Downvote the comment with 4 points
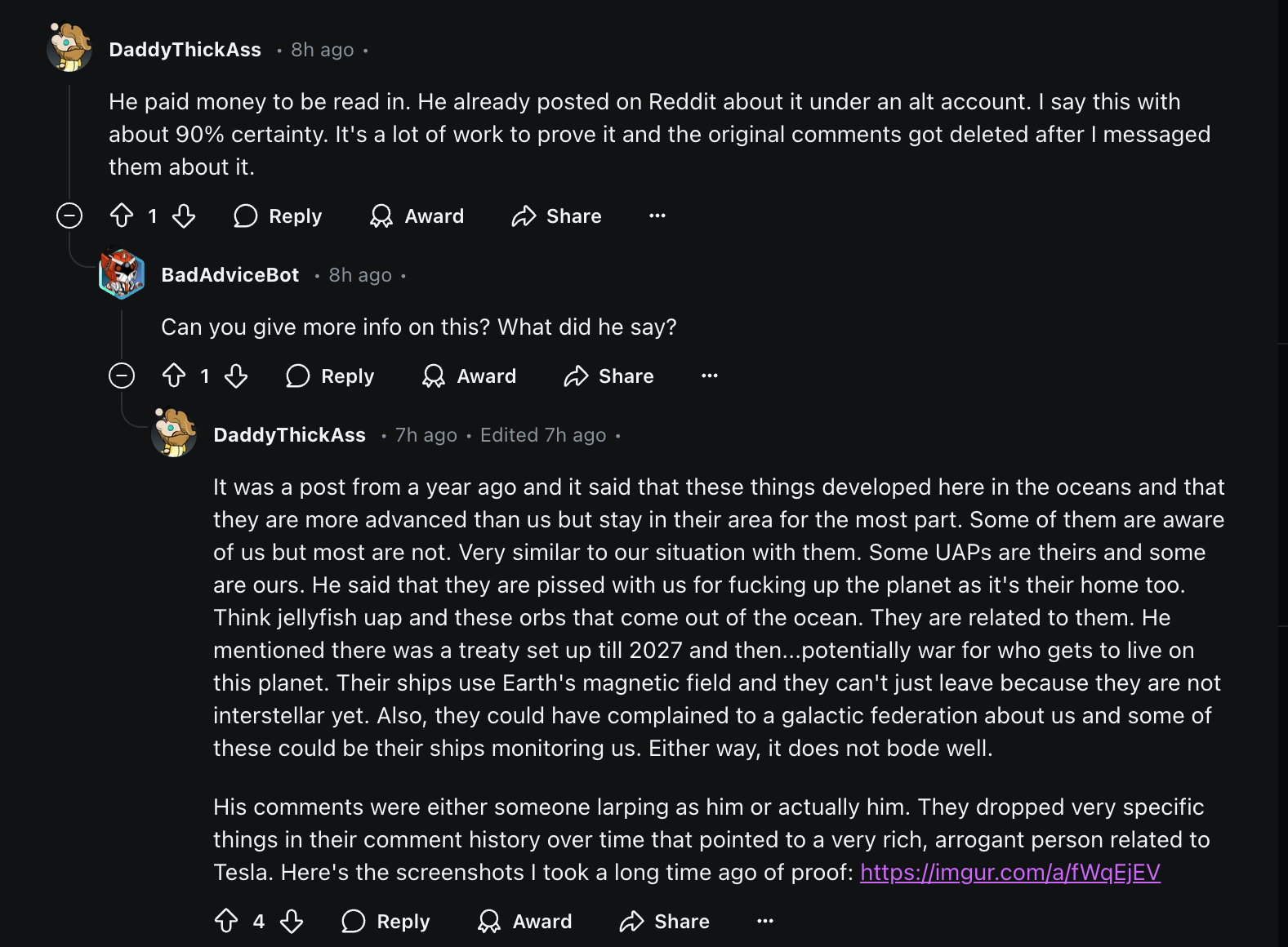This screenshot has height=947, width=1288. coord(292,921)
